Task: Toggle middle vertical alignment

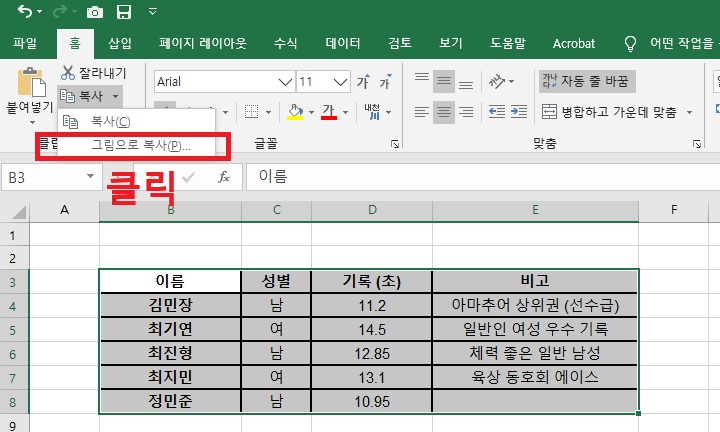Action: (444, 82)
